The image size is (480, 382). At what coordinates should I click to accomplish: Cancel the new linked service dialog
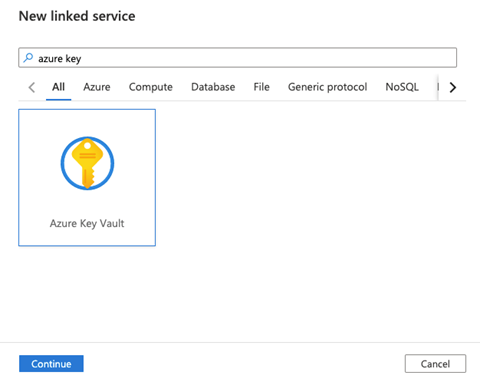pos(435,364)
